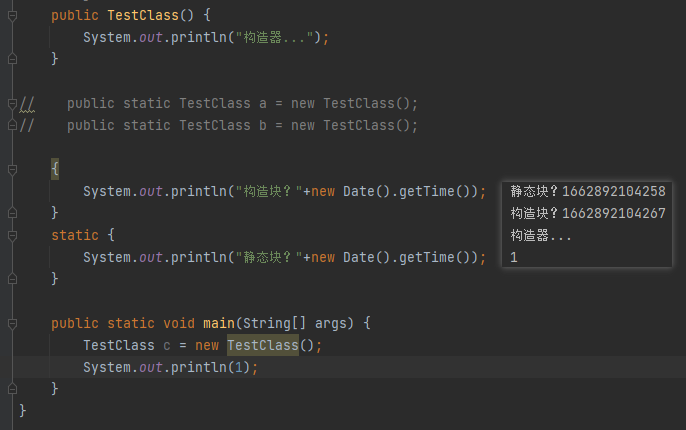Collapse the main method fold marker
686x430 pixels.
tap(12, 323)
